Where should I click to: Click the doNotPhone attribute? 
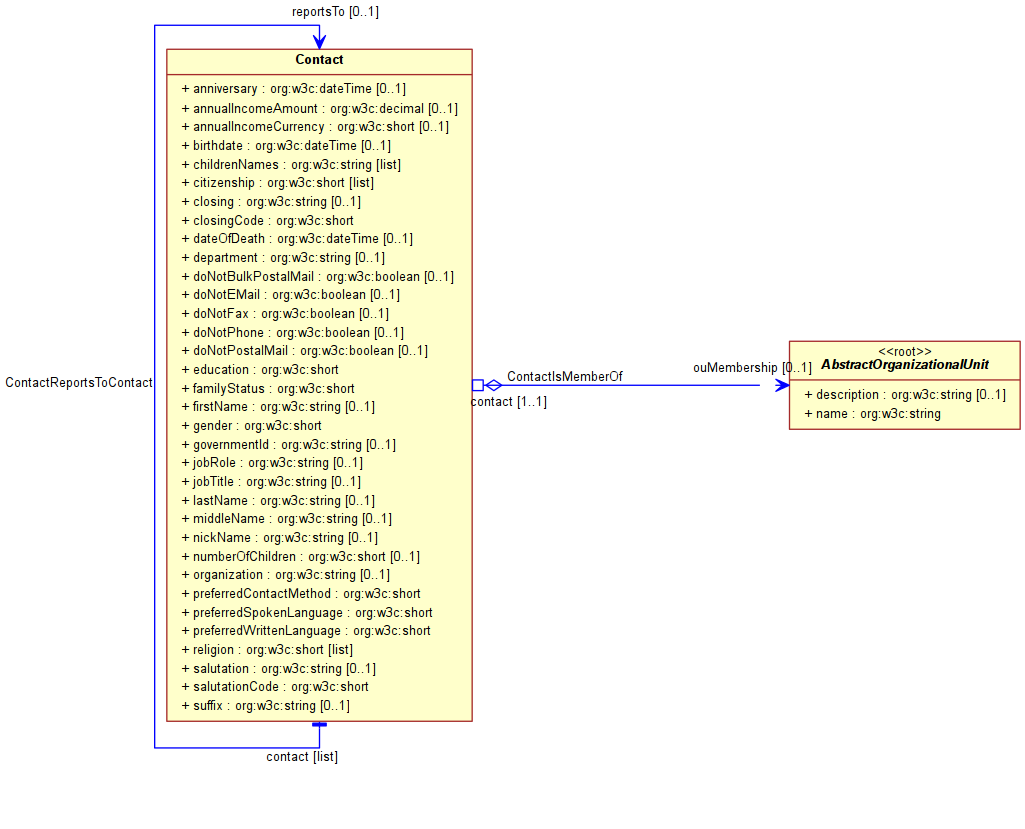(293, 333)
